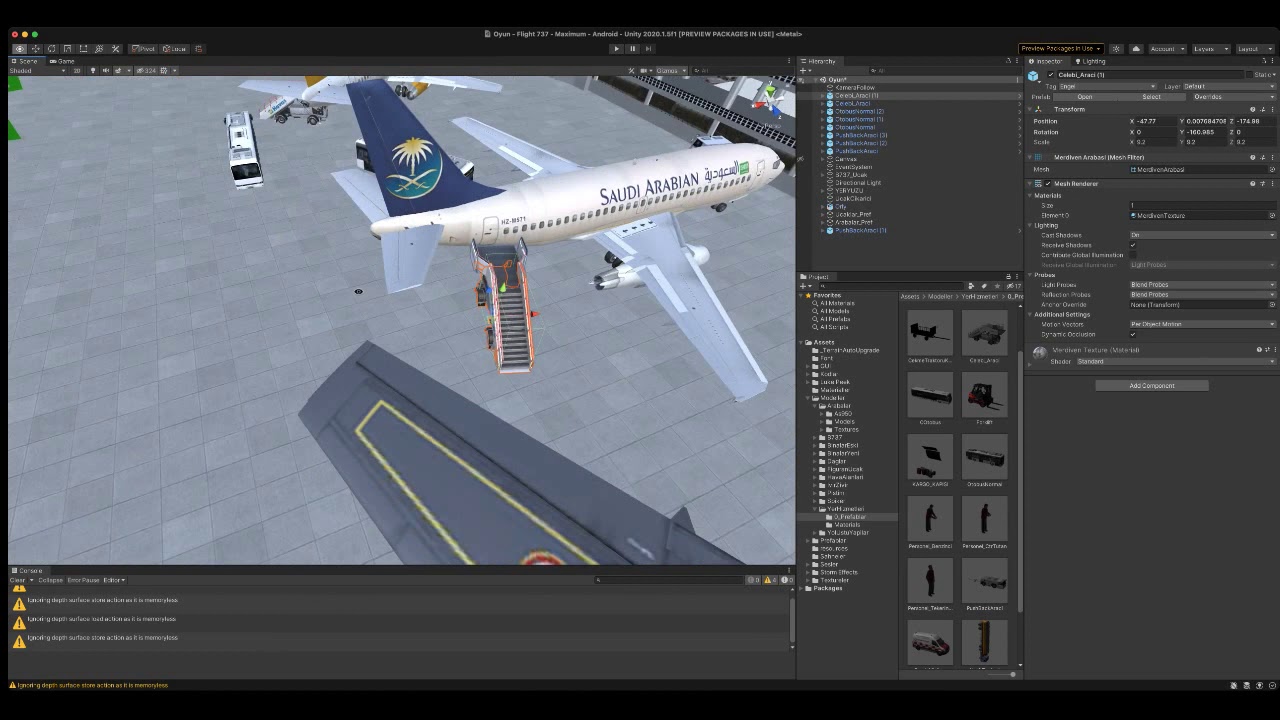Switch to the Console tab

pyautogui.click(x=27, y=570)
